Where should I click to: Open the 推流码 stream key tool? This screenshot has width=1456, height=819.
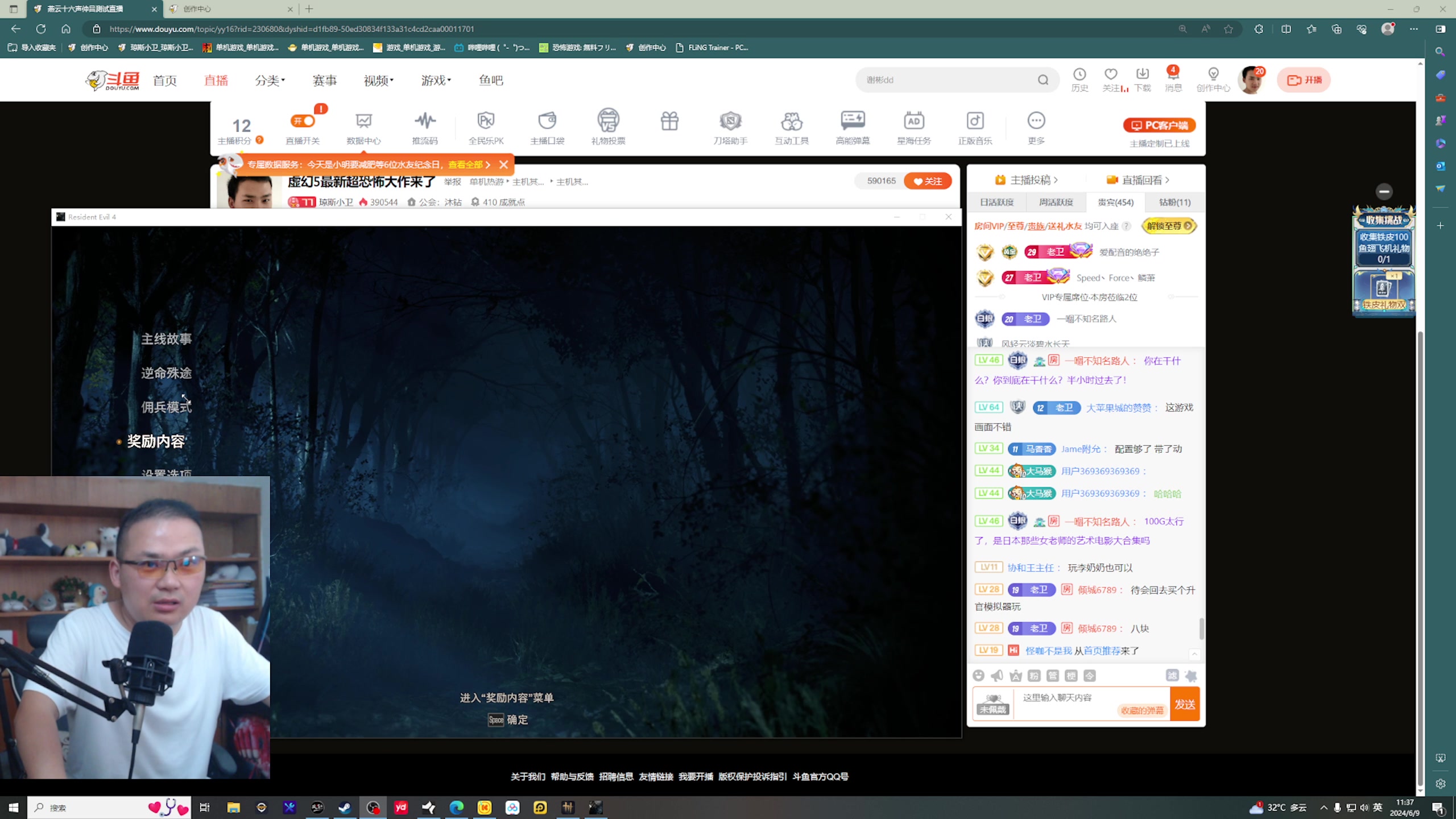[425, 122]
